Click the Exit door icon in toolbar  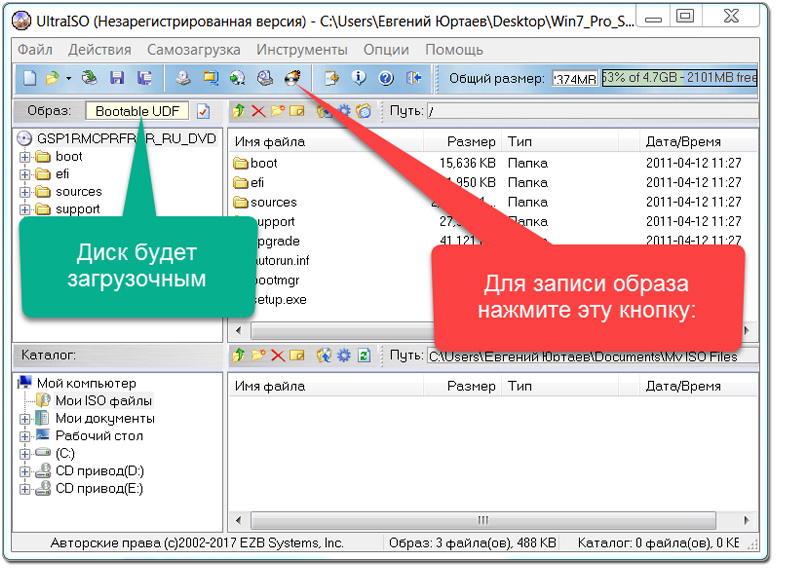click(414, 78)
